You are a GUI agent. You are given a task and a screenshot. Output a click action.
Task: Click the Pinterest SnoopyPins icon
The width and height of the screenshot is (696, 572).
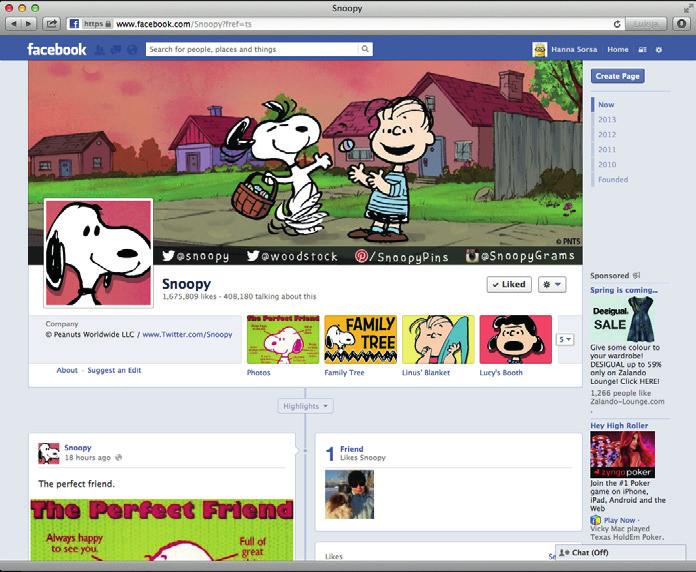(x=361, y=256)
